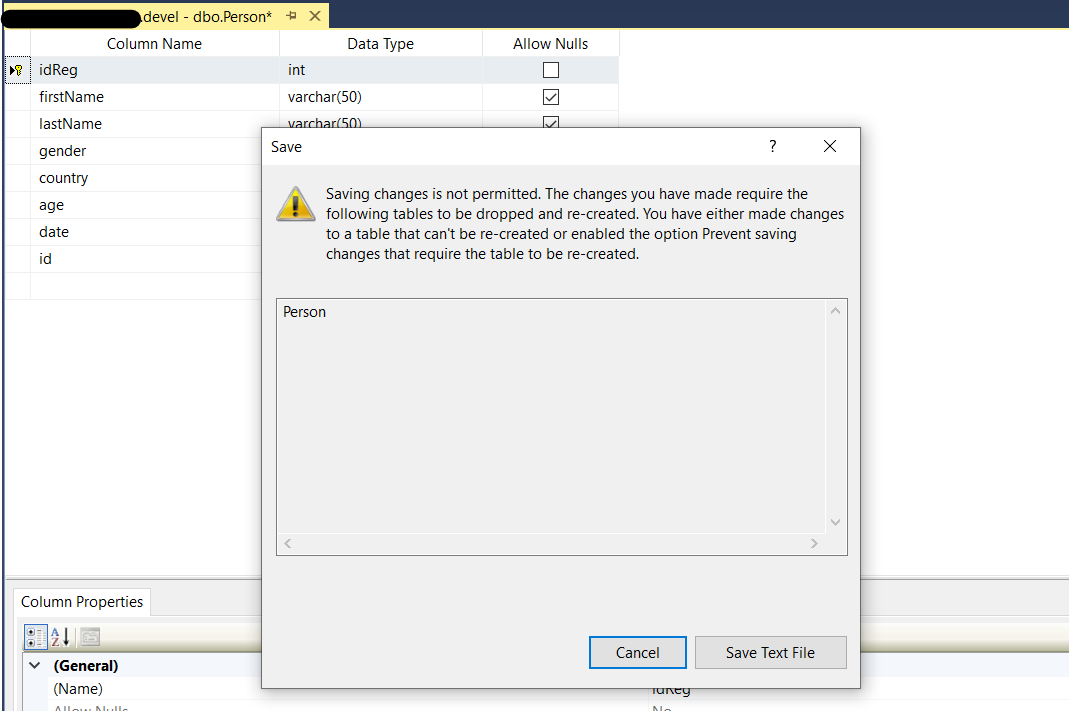
Task: Click the primary key icon beside idReg
Action: click(17, 70)
